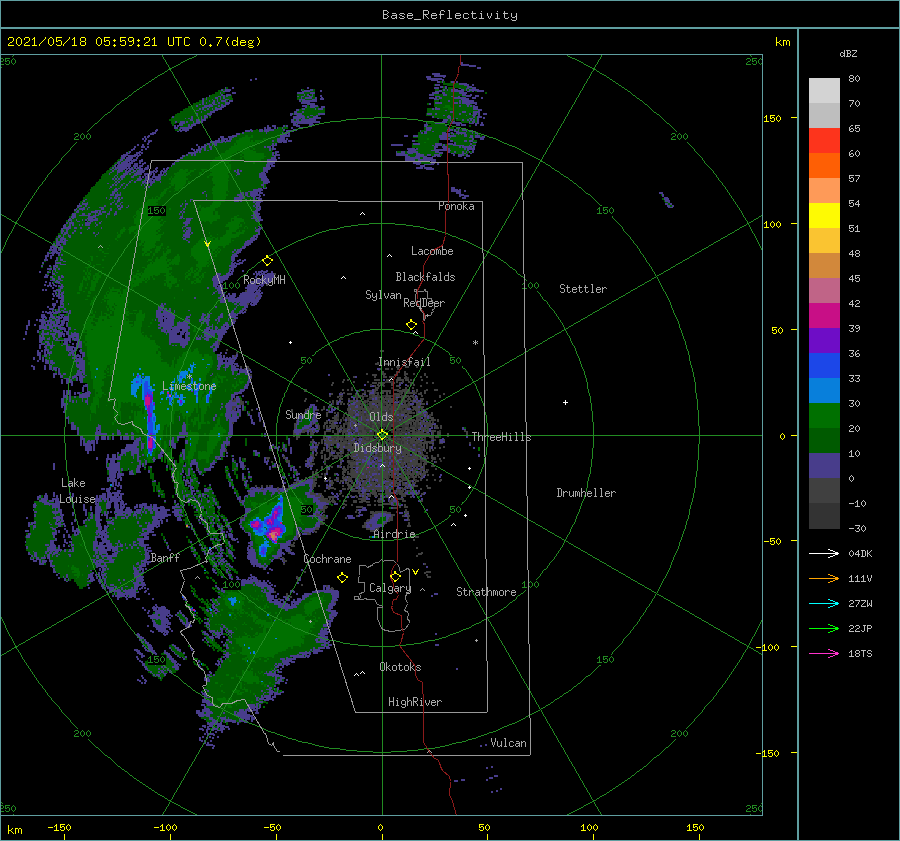Pick the white 80 dBZ color swatch
The height and width of the screenshot is (841, 900).
point(824,91)
